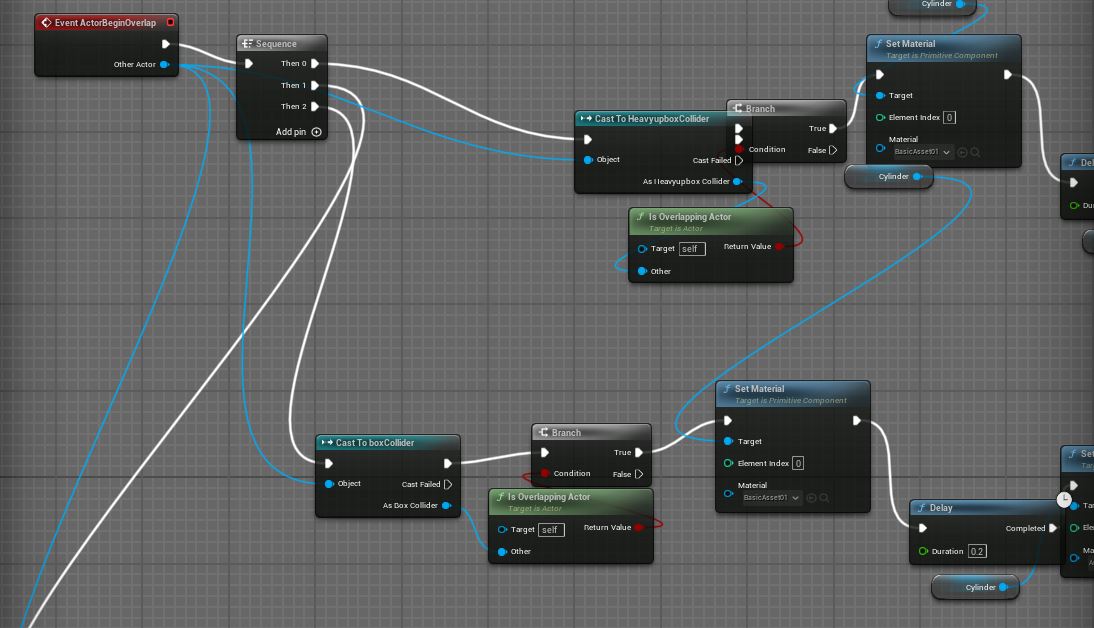Viewport: 1094px width, 628px height.
Task: Select the upper Is Overlapping Actor node title
Action: pos(689,217)
